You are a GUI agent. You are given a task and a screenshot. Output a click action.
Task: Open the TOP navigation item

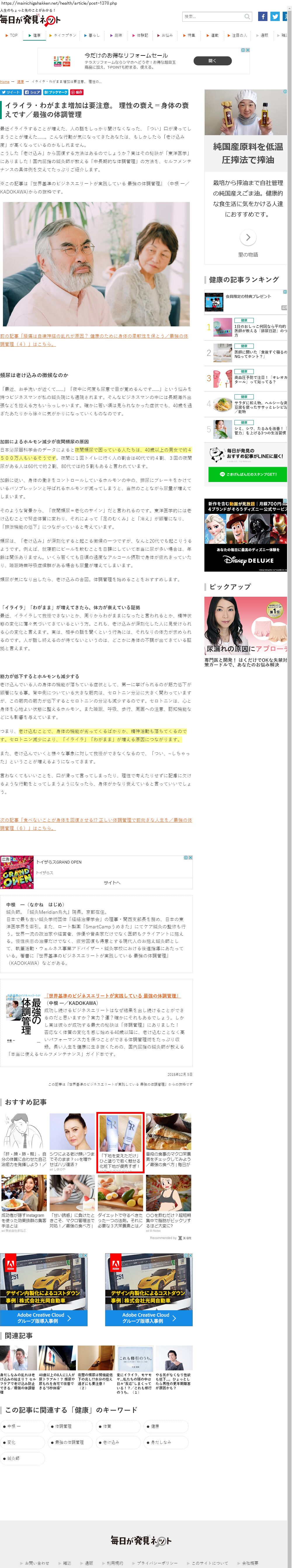pos(12,35)
